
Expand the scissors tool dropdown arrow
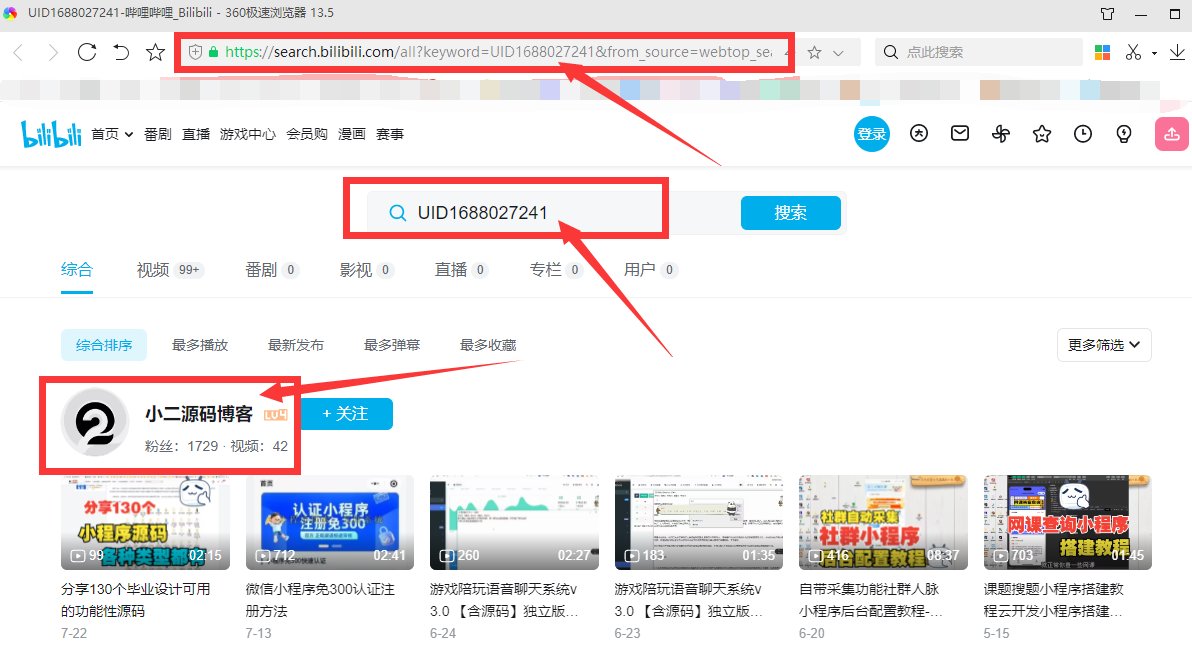click(1152, 52)
